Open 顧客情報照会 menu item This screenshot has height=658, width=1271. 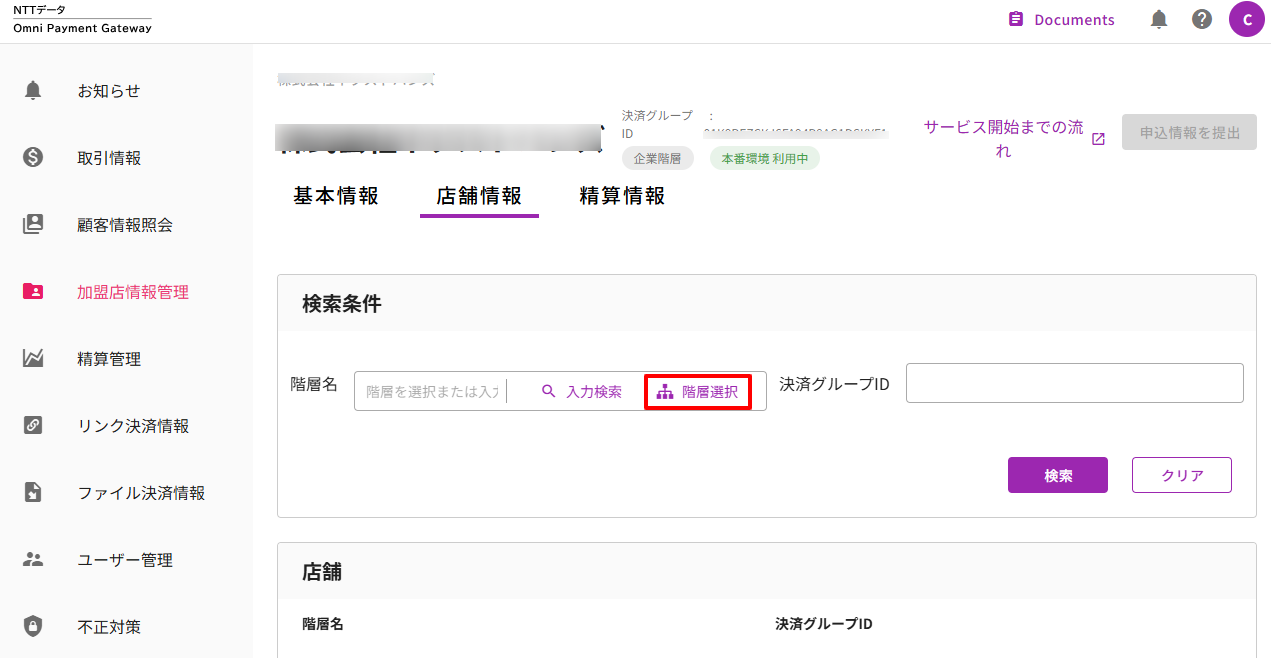coord(126,225)
